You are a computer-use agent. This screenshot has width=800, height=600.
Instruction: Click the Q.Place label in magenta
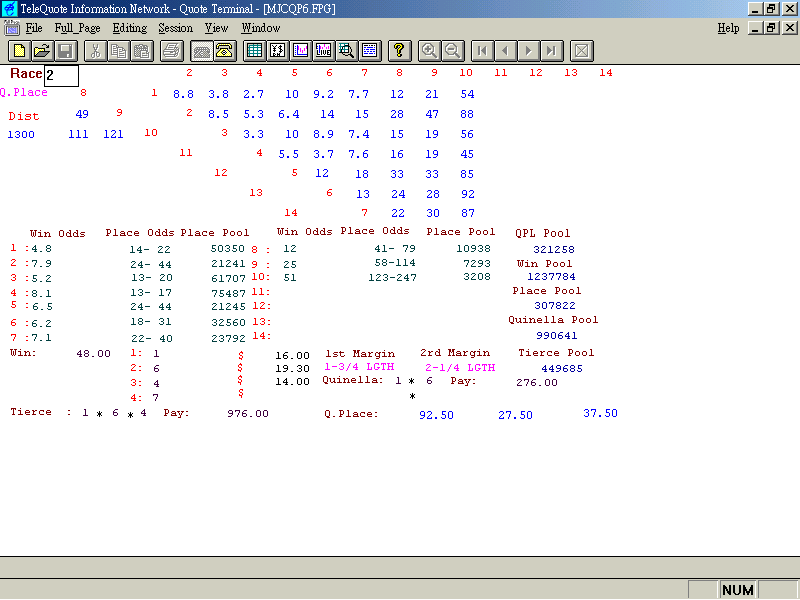coord(23,92)
